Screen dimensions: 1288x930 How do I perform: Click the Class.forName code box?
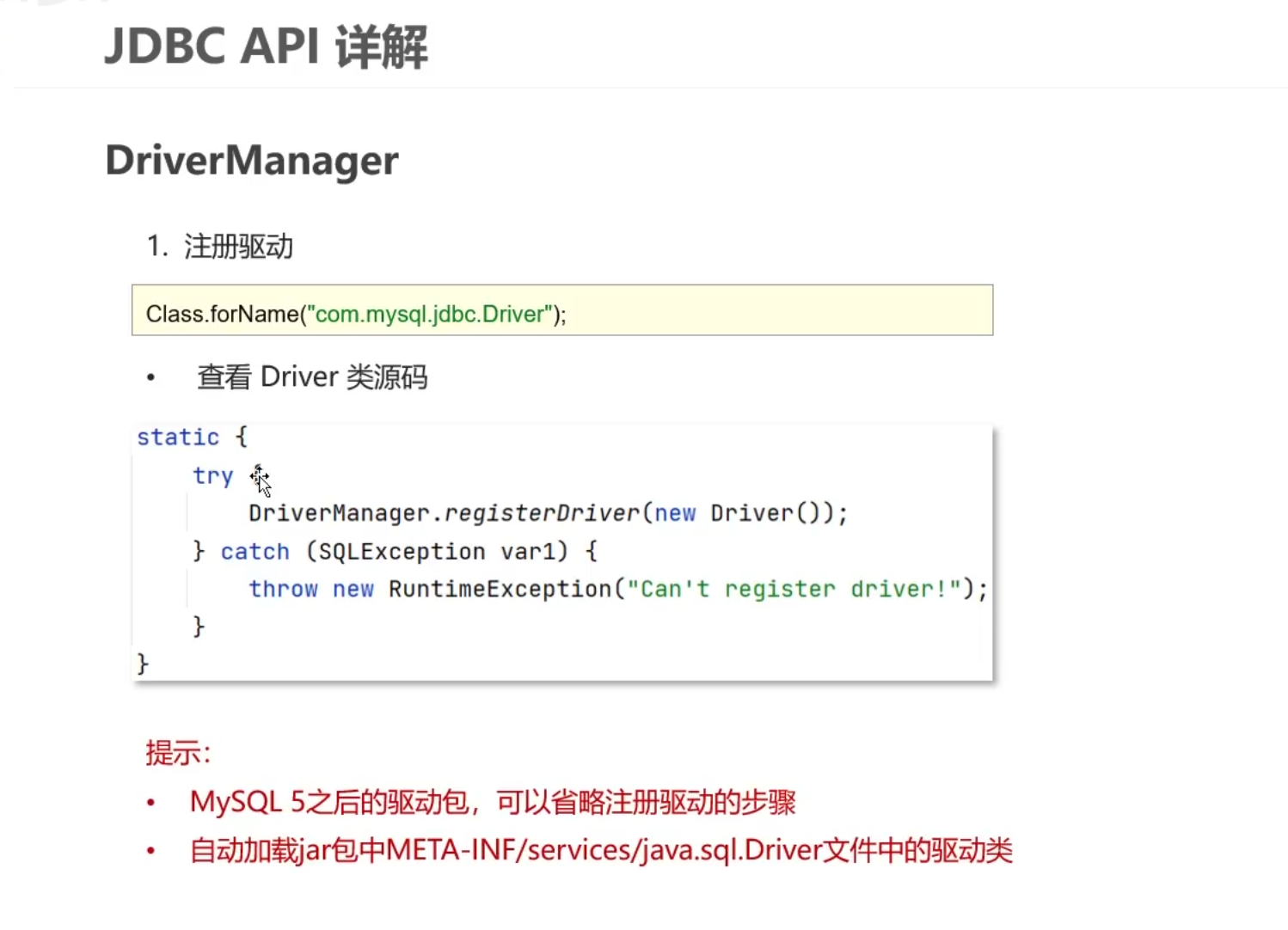pos(562,310)
